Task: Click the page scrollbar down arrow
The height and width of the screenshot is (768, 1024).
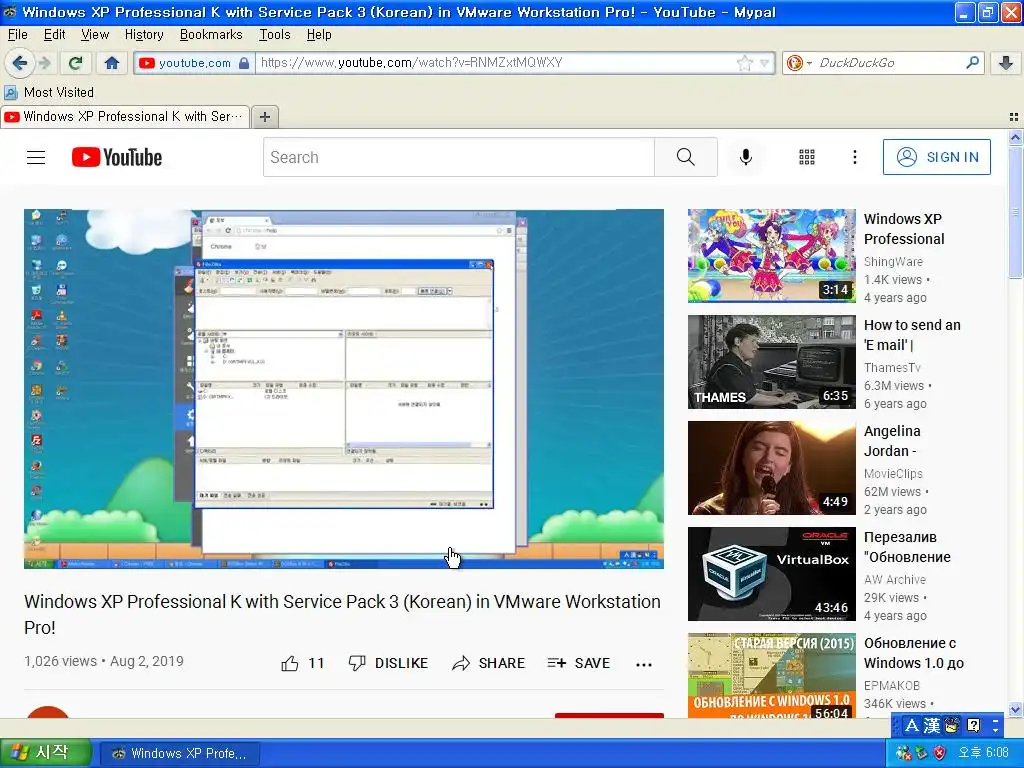Action: (x=1015, y=709)
